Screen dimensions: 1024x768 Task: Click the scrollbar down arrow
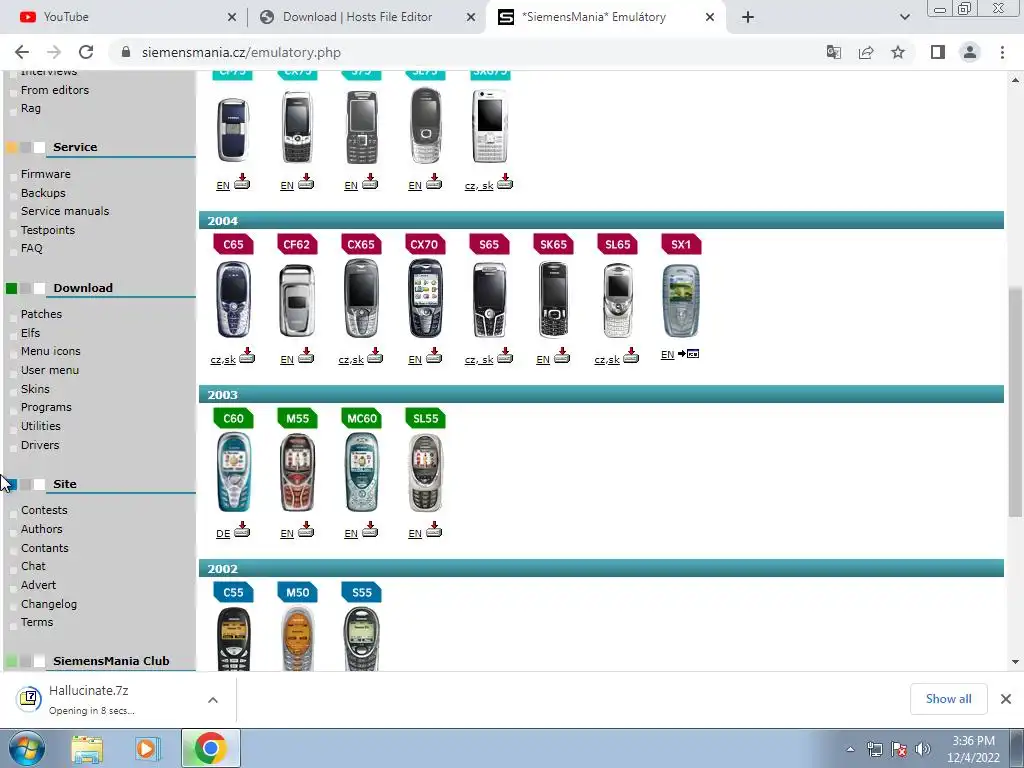point(1015,662)
